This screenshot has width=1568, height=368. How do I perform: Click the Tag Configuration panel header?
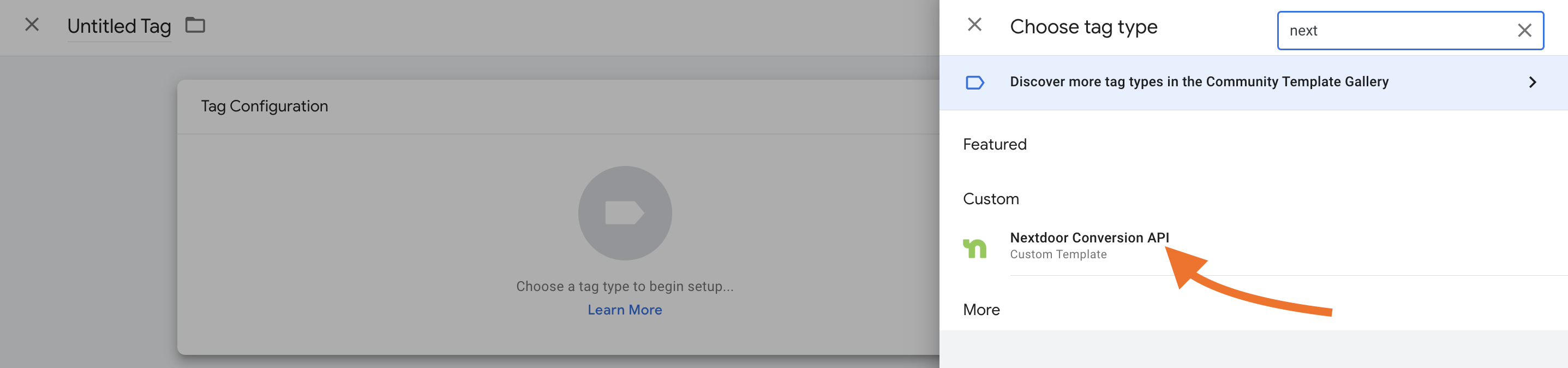pyautogui.click(x=264, y=105)
